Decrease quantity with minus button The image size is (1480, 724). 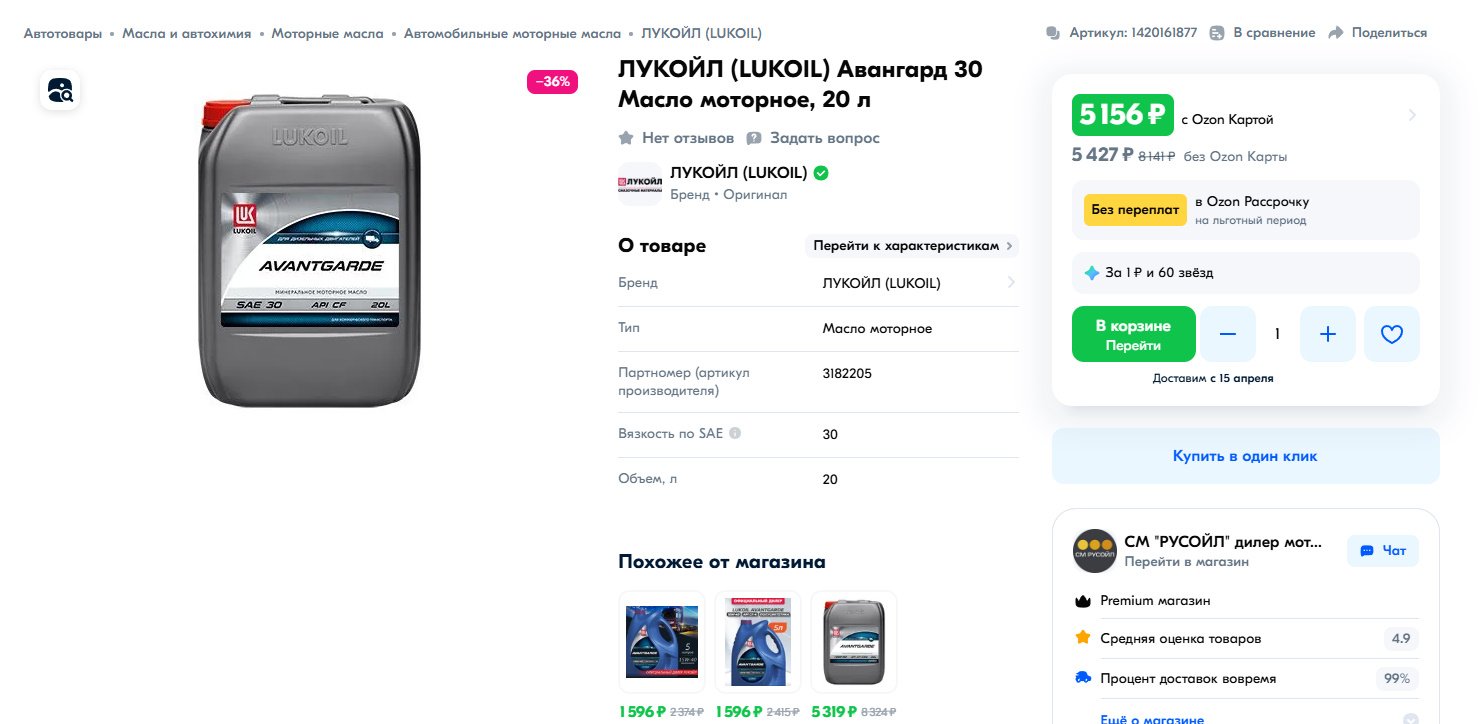1228,334
